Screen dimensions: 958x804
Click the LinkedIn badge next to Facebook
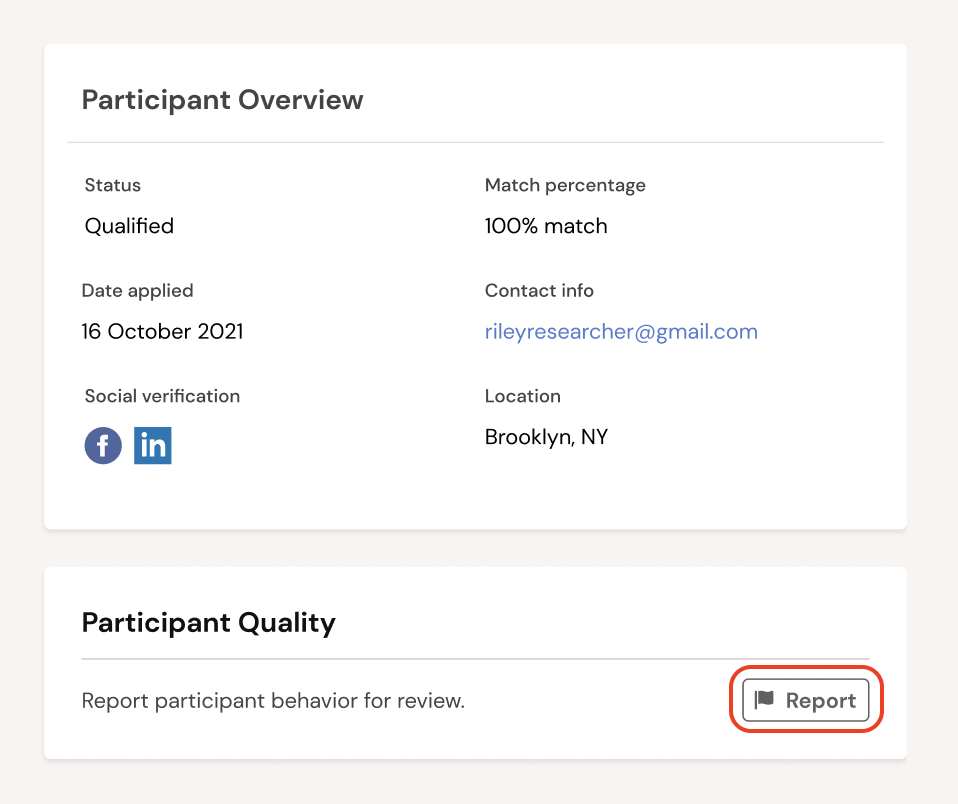point(153,445)
